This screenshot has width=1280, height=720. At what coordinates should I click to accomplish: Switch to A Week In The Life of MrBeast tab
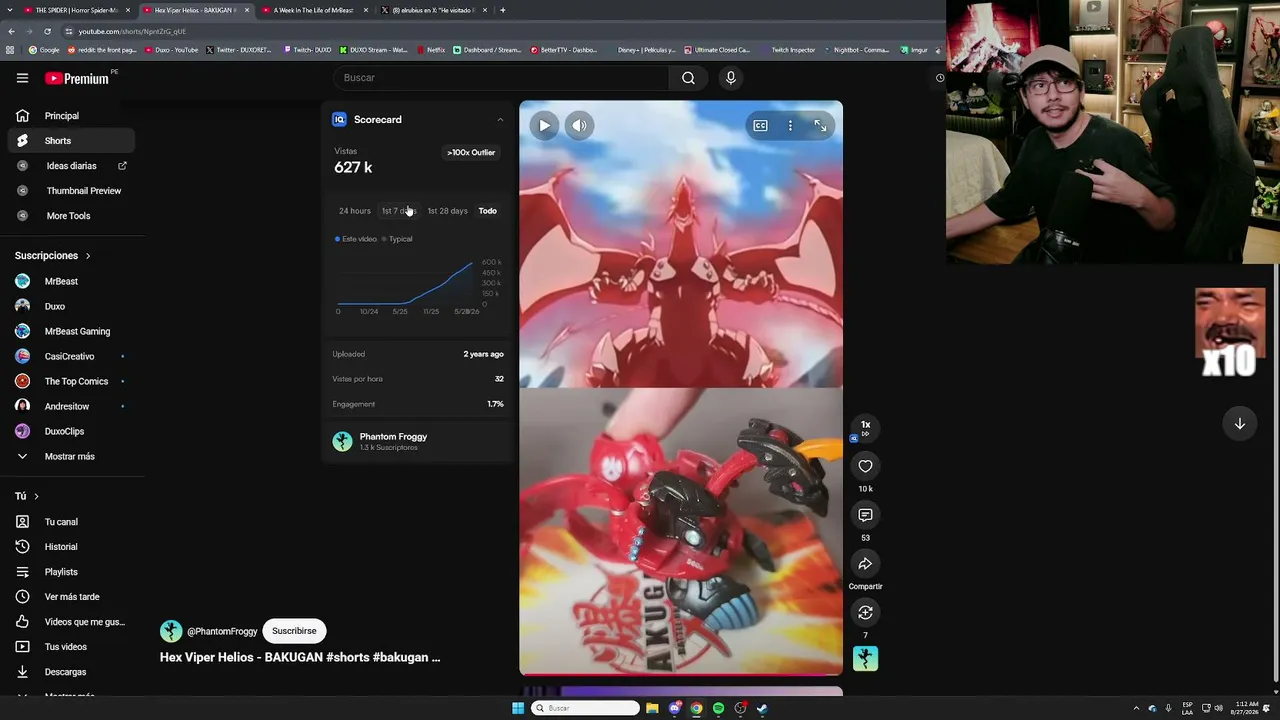[311, 10]
